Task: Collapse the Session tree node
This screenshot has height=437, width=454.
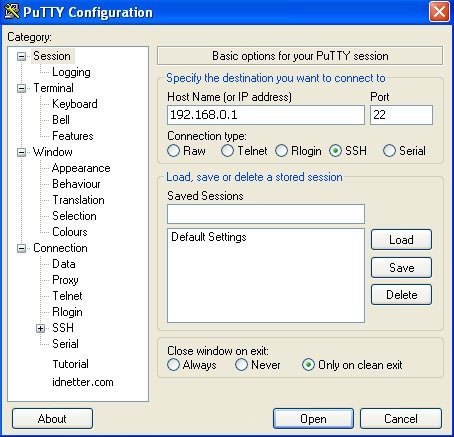Action: click(21, 56)
